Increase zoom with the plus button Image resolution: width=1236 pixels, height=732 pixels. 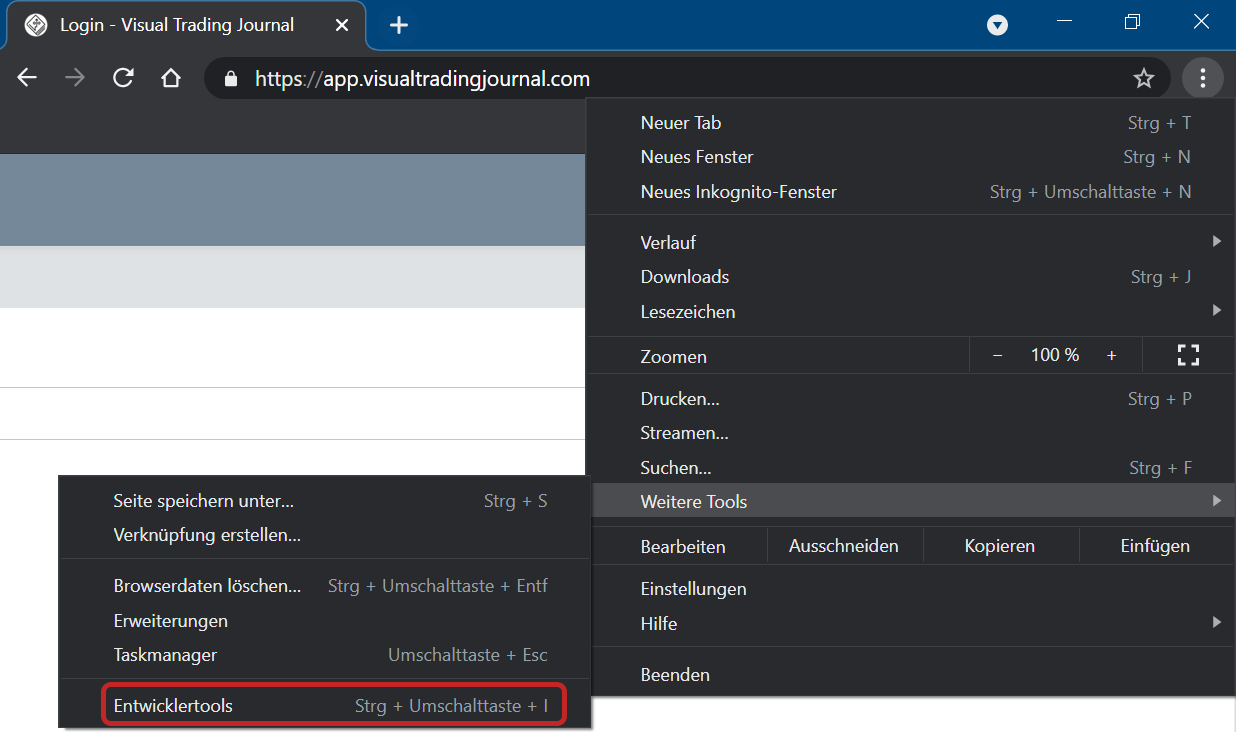(1111, 355)
